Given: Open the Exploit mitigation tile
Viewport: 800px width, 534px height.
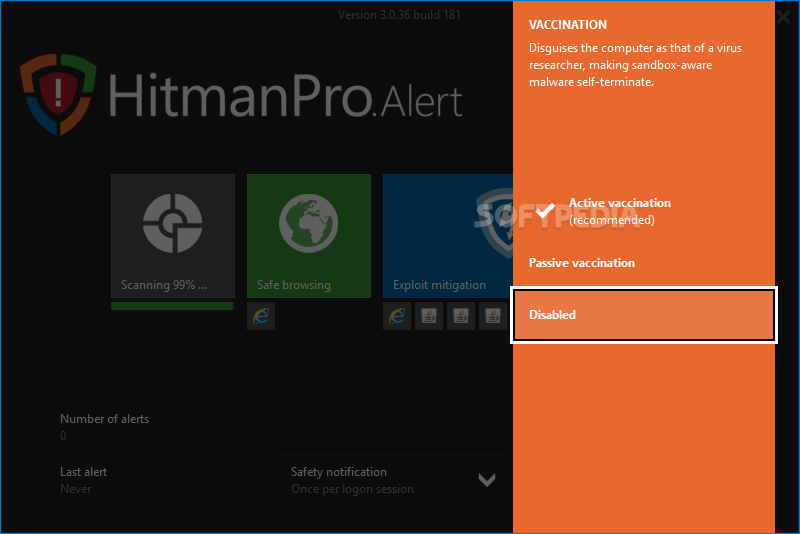Looking at the screenshot, I should (x=448, y=236).
